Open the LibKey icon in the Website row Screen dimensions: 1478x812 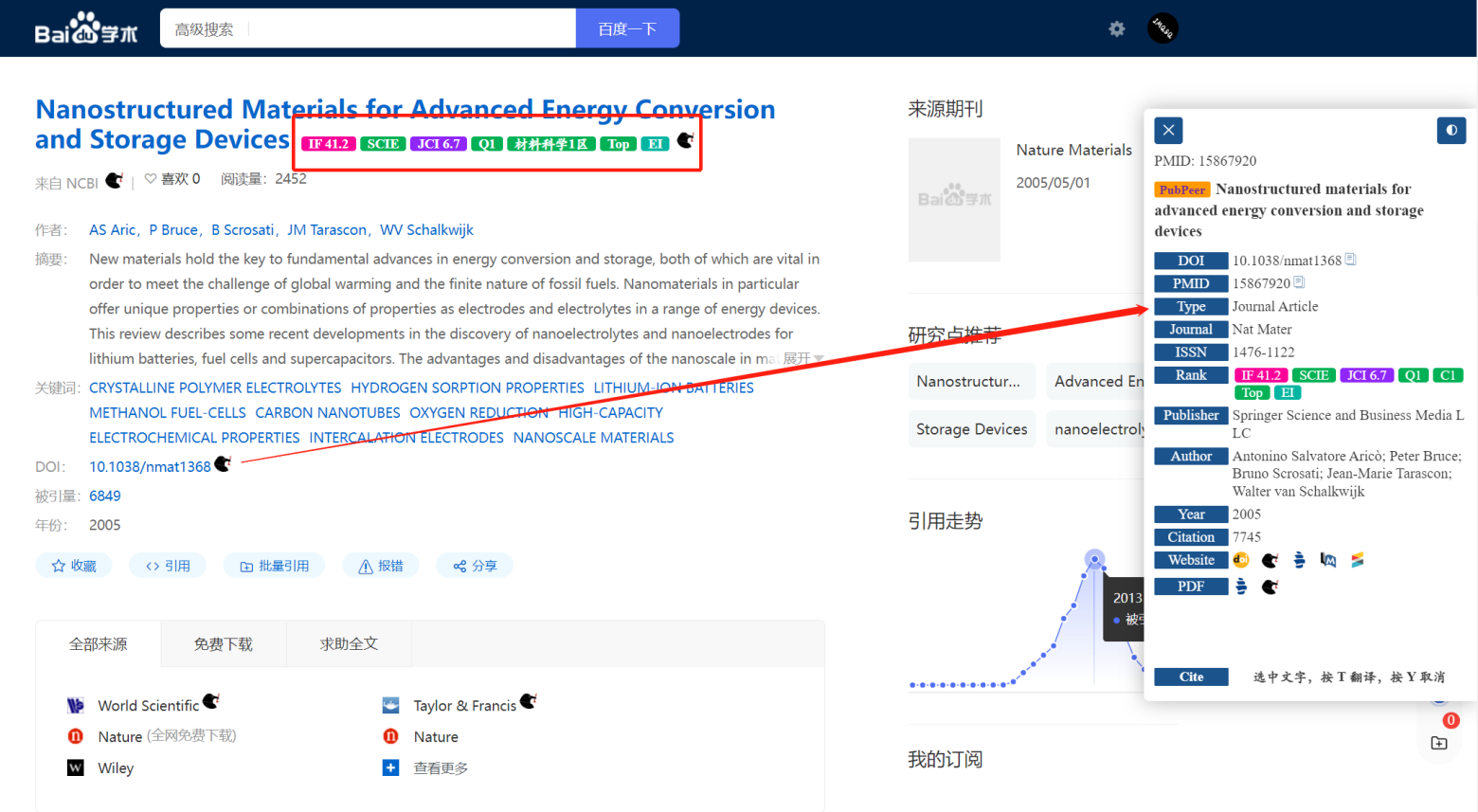coord(1327,559)
